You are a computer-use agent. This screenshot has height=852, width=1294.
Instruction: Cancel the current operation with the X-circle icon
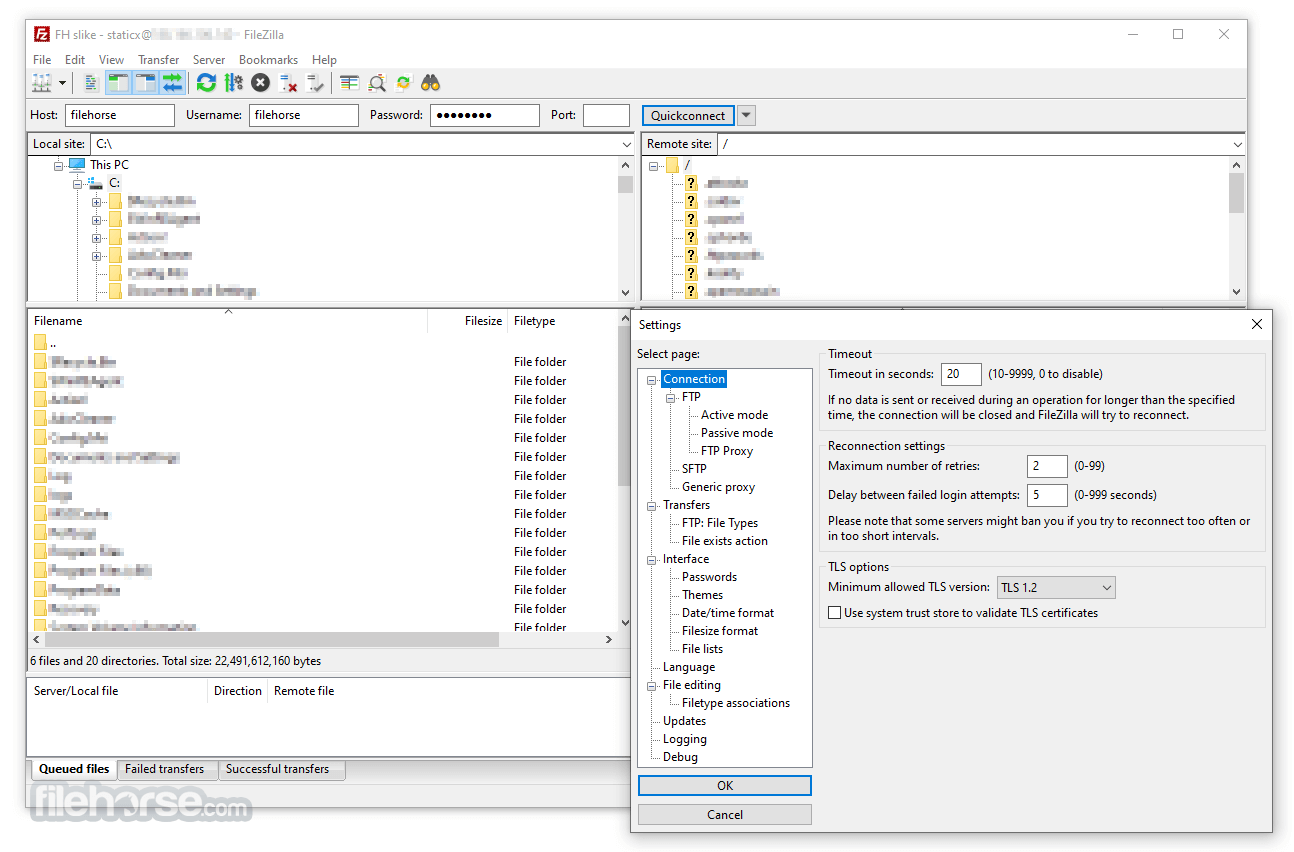pyautogui.click(x=260, y=83)
